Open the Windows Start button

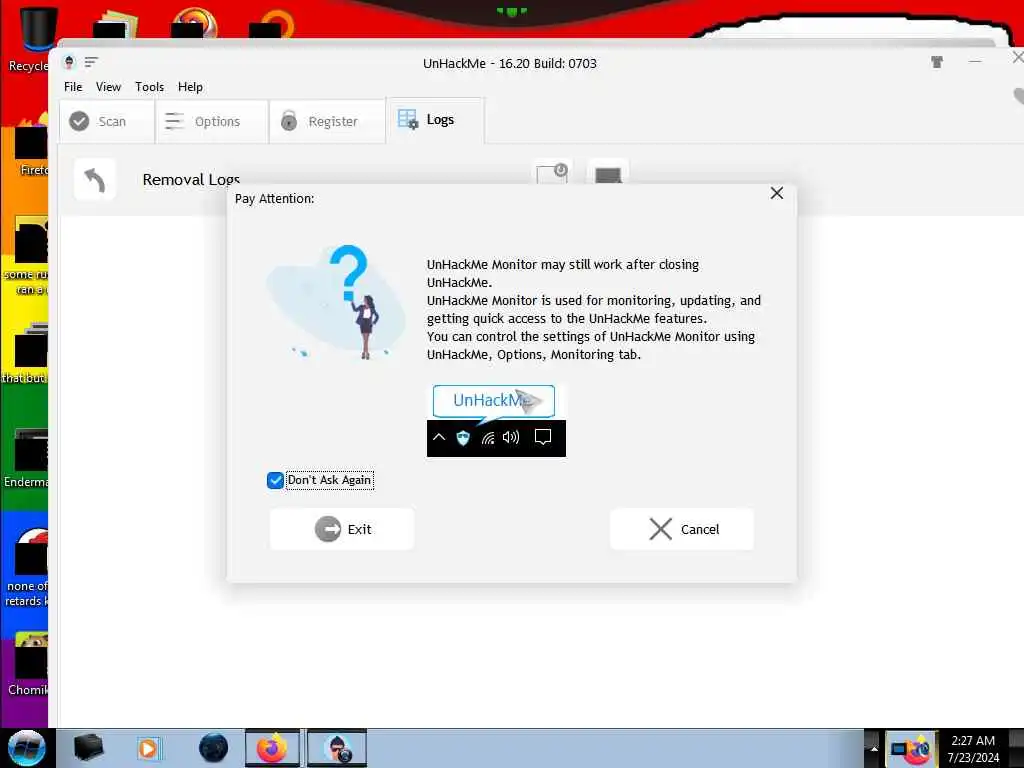[27, 748]
